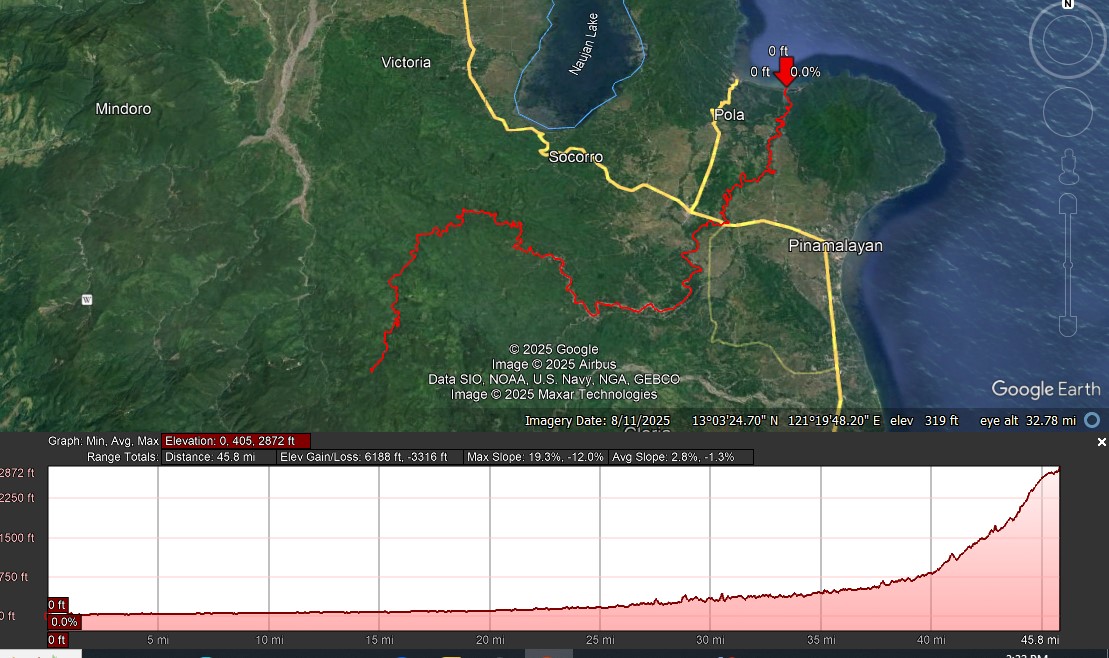
Task: Select the Pegman street view icon
Action: (x=1068, y=166)
